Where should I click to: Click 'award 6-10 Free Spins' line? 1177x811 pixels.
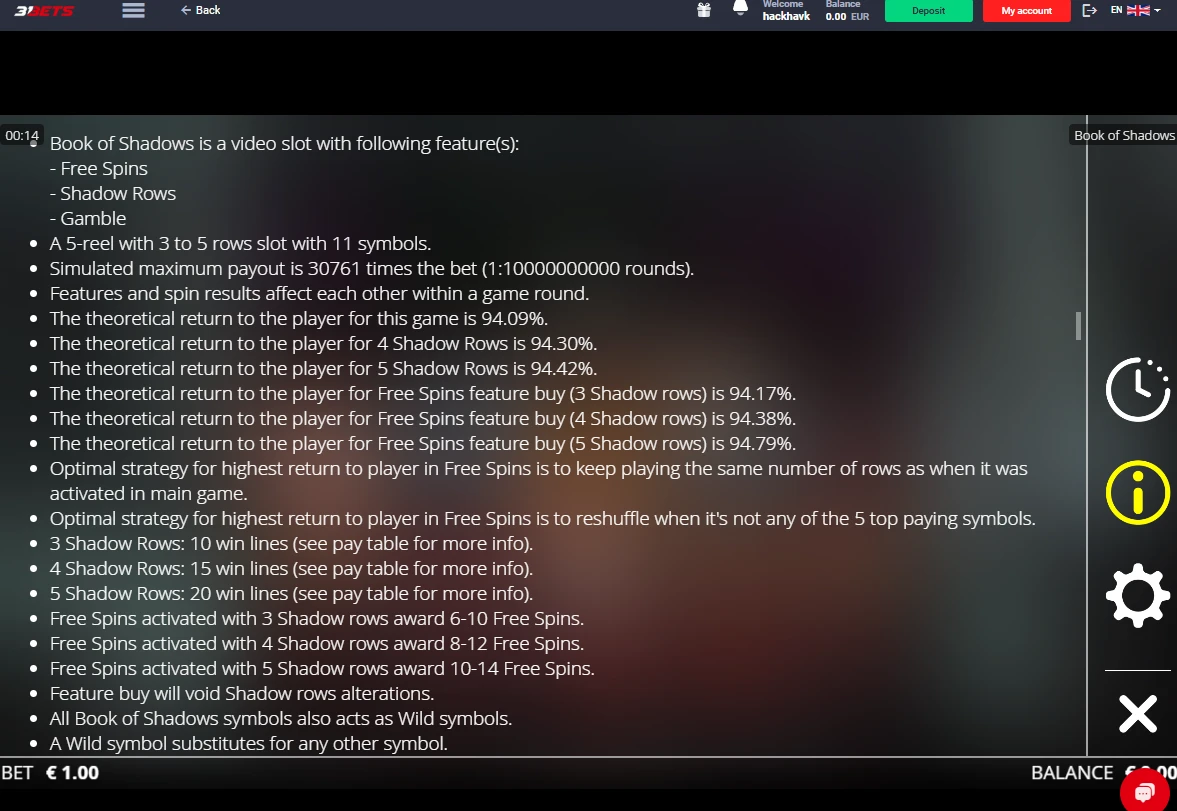tap(317, 618)
